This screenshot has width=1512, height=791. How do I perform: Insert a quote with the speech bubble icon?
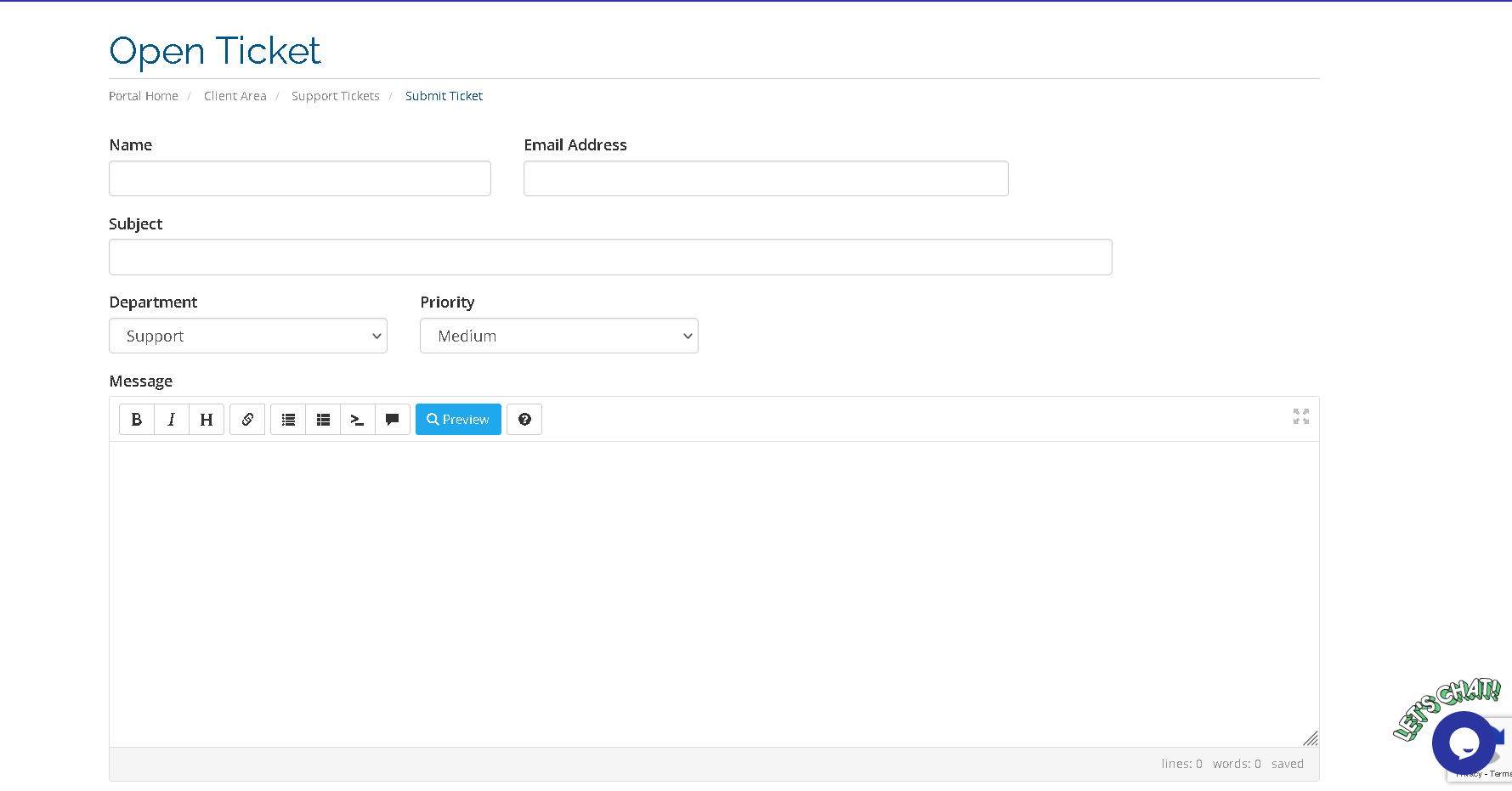393,420
